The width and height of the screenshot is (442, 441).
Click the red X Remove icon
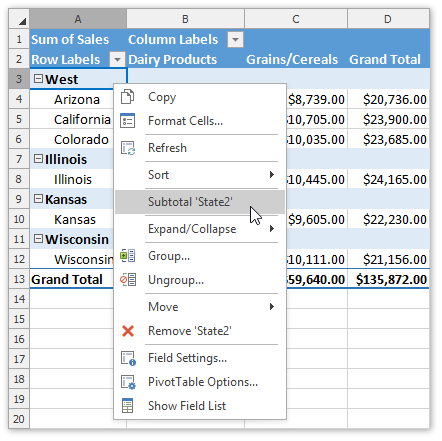[x=128, y=331]
